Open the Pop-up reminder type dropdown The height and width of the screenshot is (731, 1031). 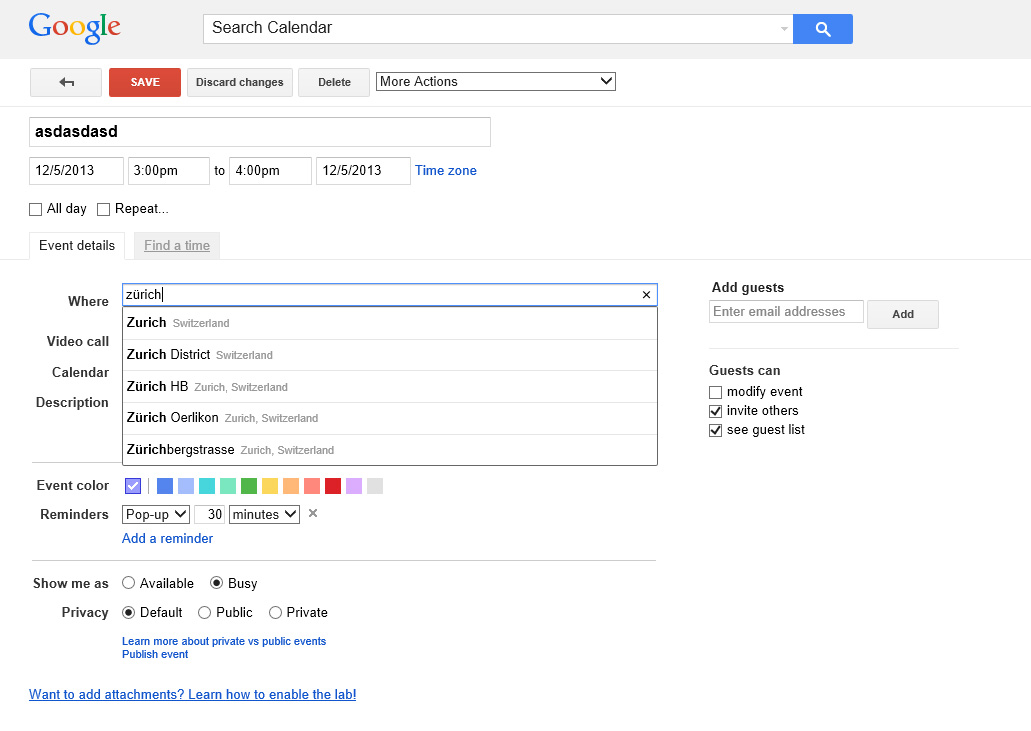click(156, 514)
